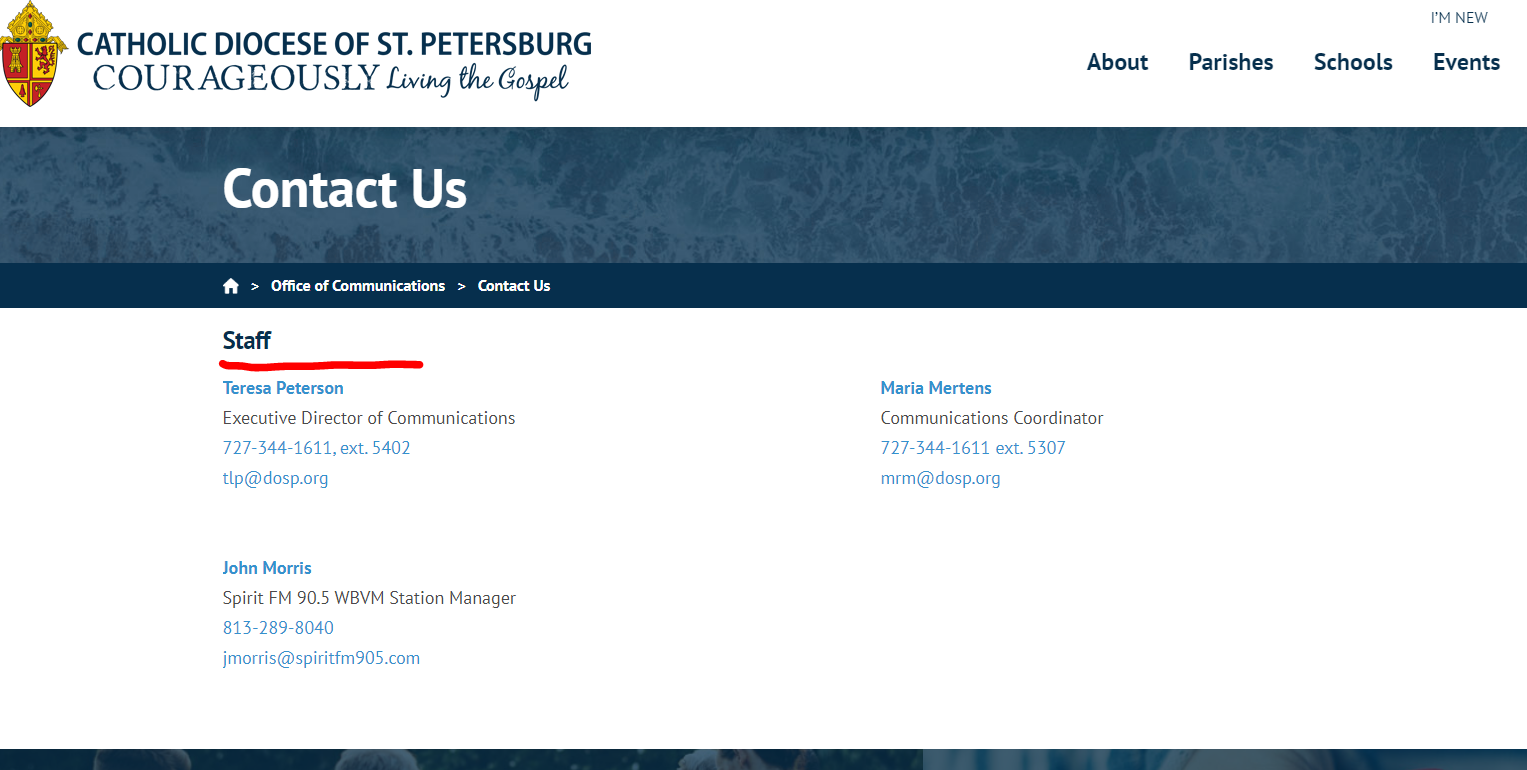Open John Morris' profile link
This screenshot has width=1527, height=770.
[267, 568]
